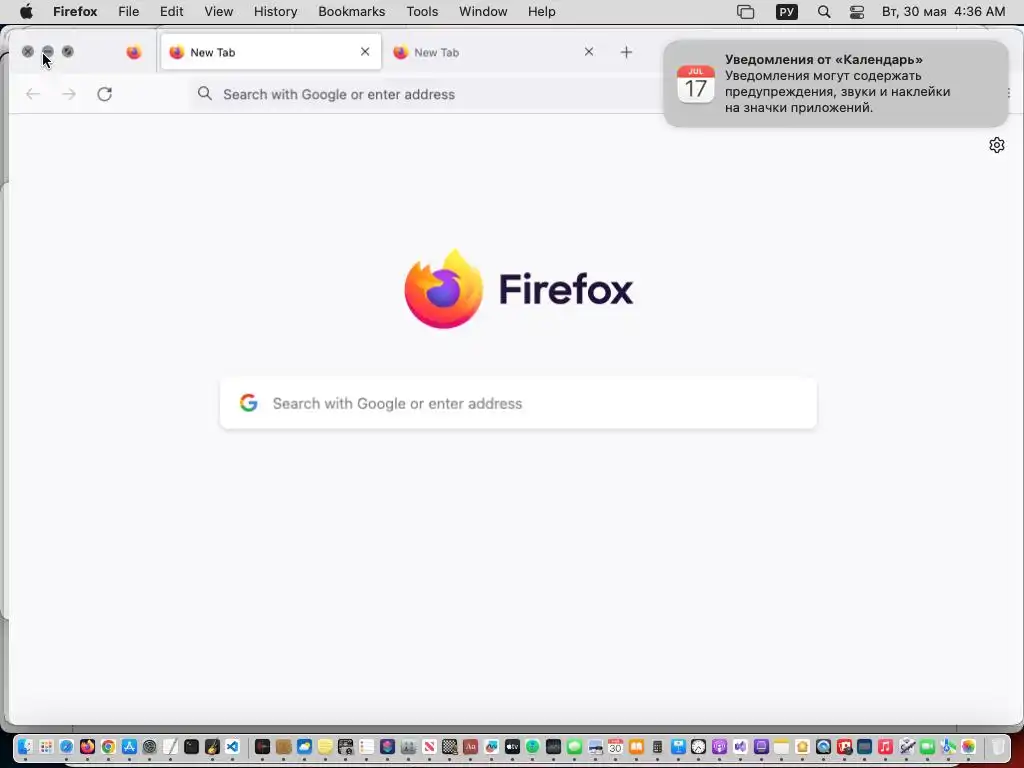Open the Home app from the Dock

(802, 746)
